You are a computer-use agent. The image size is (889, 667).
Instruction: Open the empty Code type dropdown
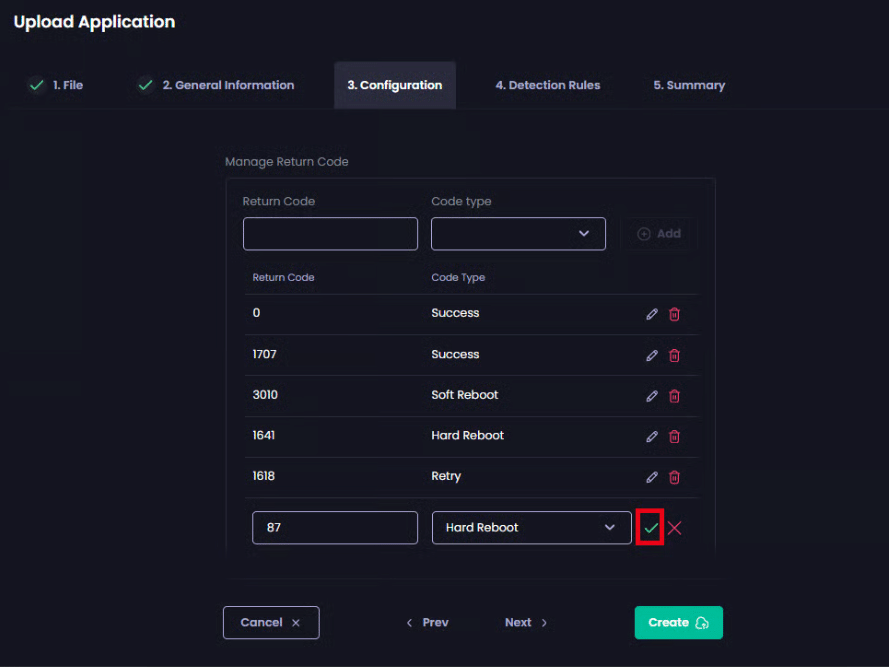click(x=518, y=234)
